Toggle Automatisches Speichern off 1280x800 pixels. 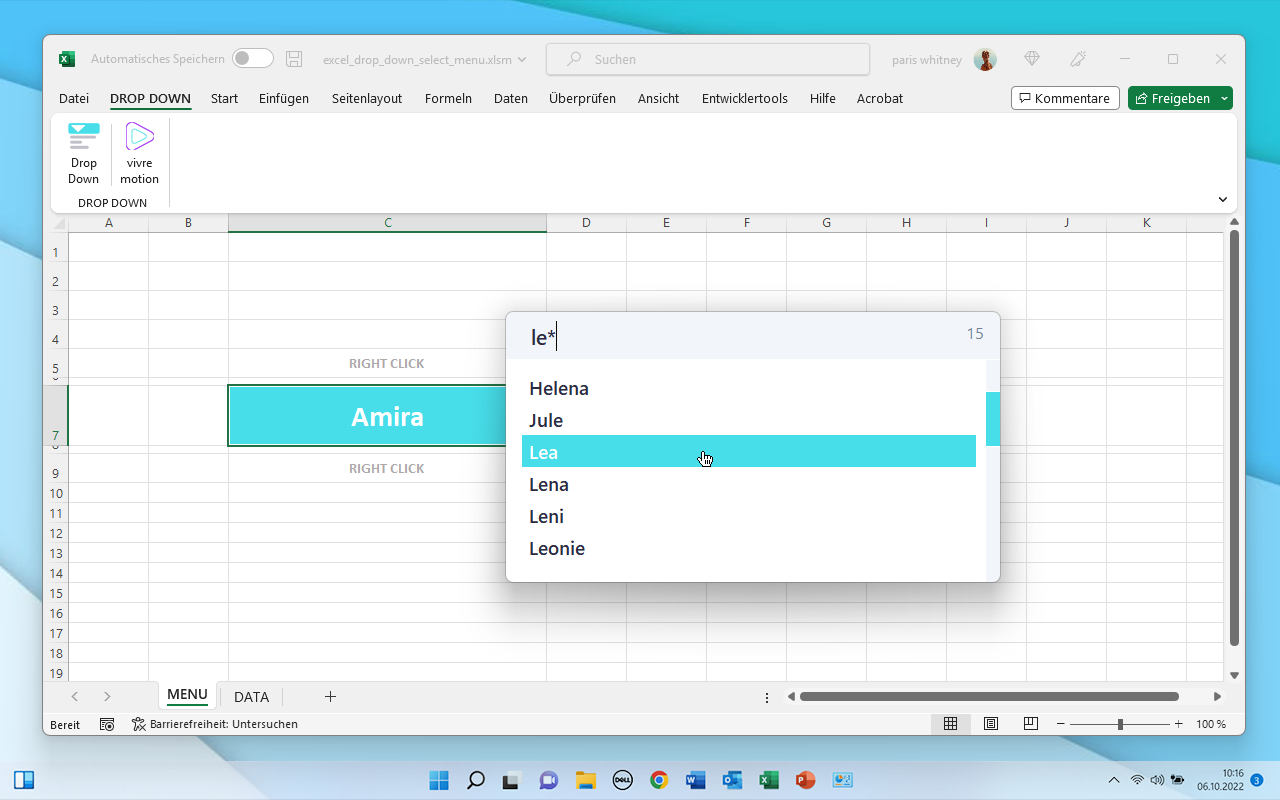click(252, 58)
